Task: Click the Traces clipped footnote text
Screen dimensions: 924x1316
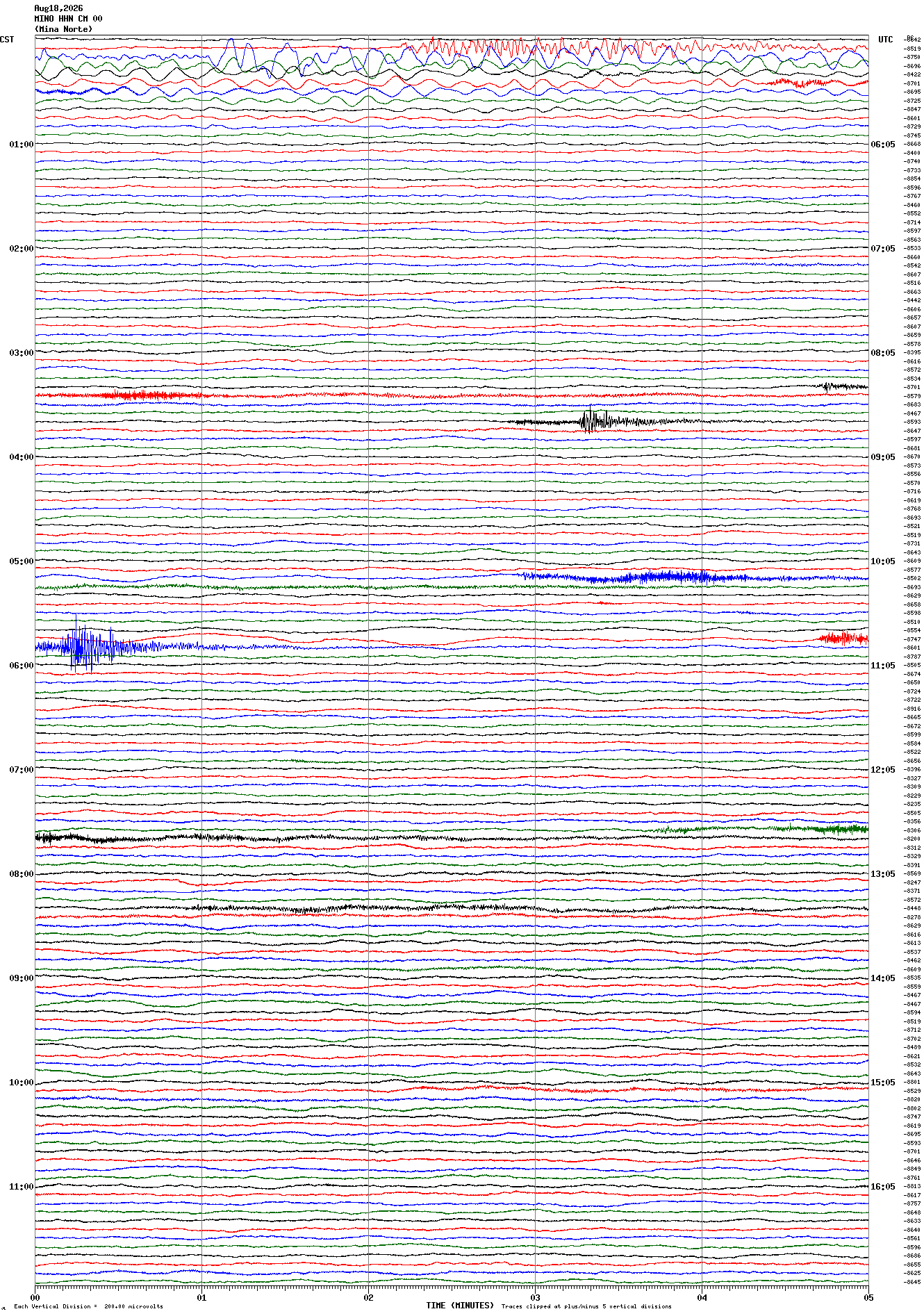Action: pyautogui.click(x=586, y=1306)
